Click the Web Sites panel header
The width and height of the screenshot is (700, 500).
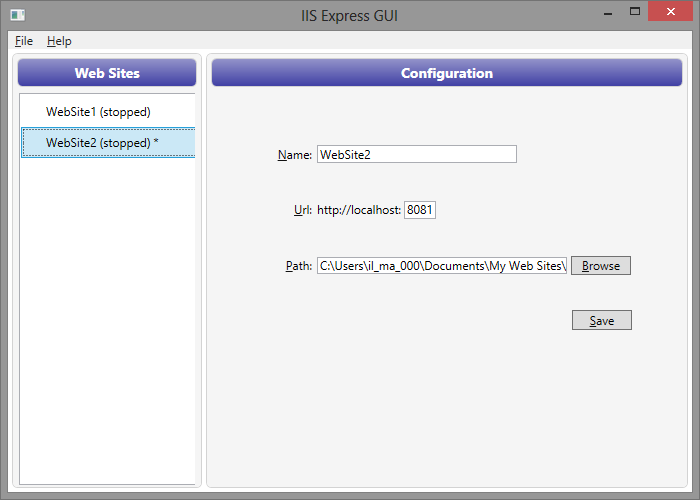(x=107, y=73)
